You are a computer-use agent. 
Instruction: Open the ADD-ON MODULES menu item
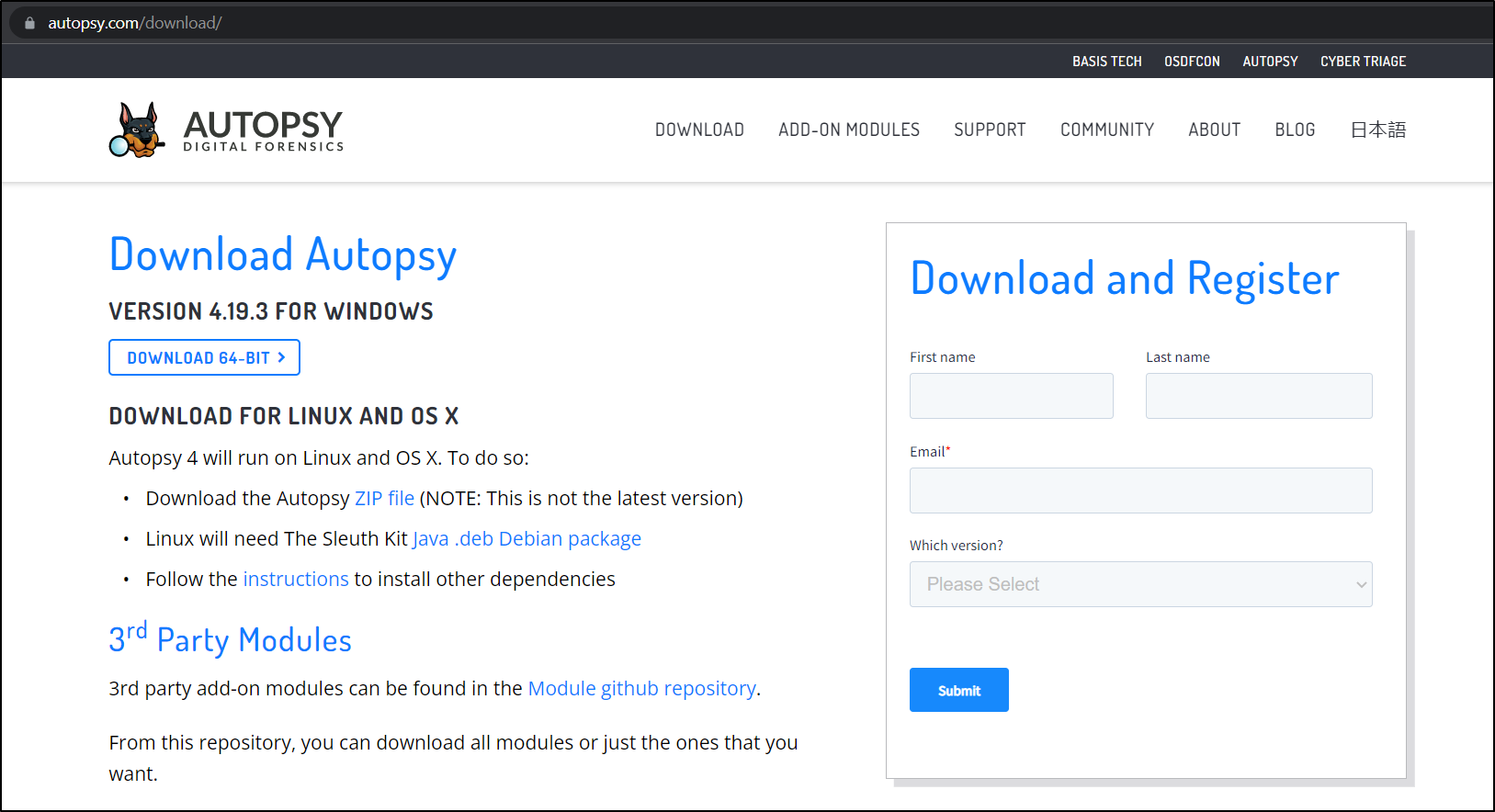[849, 130]
